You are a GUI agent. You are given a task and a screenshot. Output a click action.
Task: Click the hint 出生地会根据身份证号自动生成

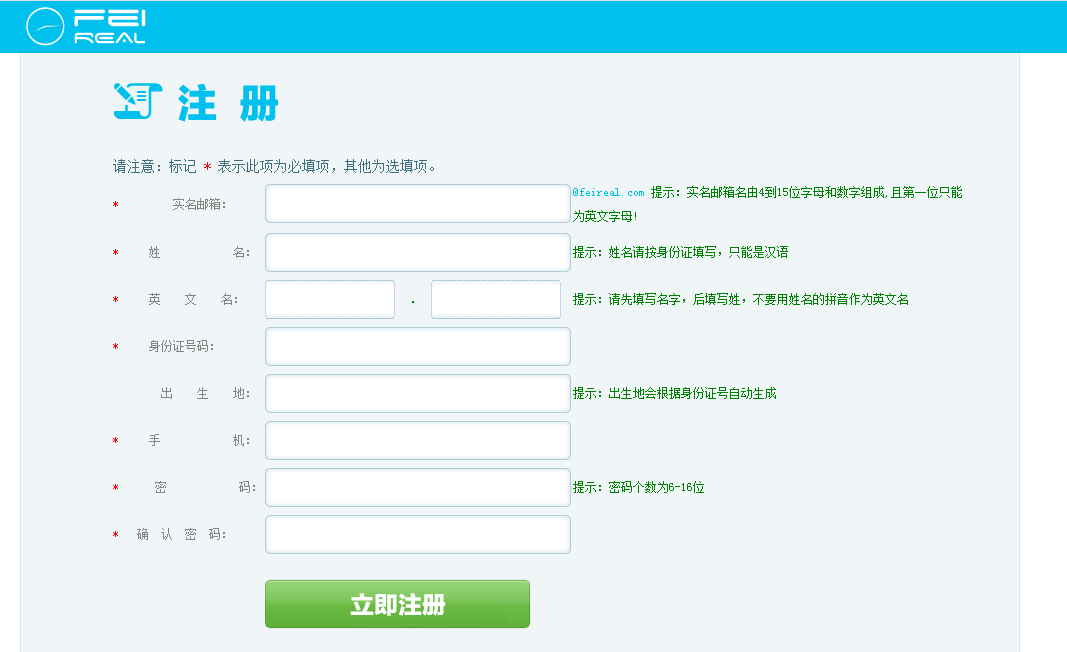[674, 393]
